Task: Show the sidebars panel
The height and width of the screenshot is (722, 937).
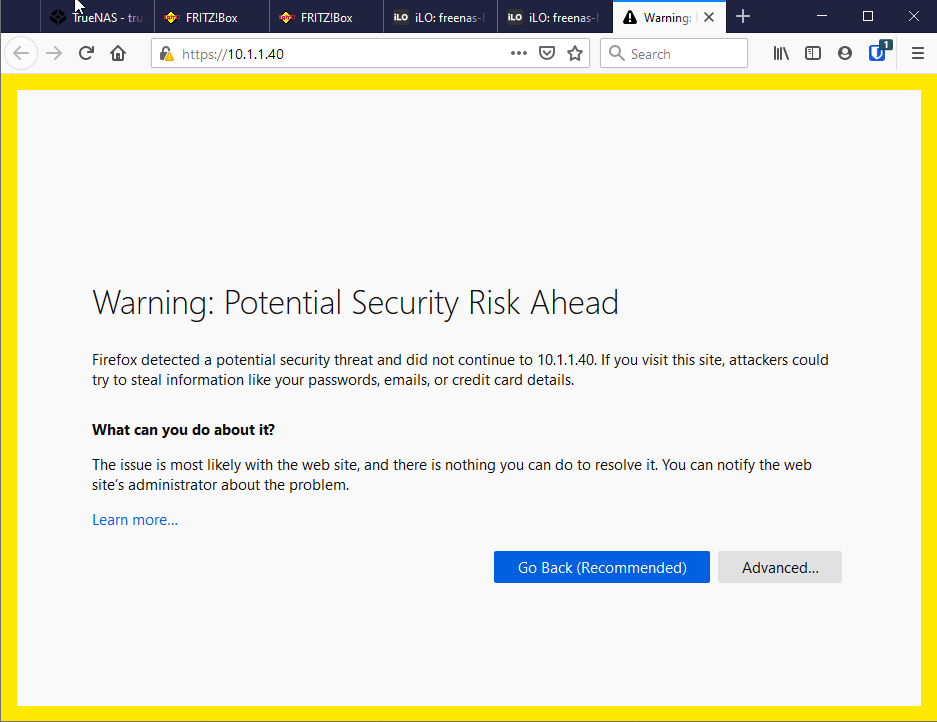Action: 813,54
